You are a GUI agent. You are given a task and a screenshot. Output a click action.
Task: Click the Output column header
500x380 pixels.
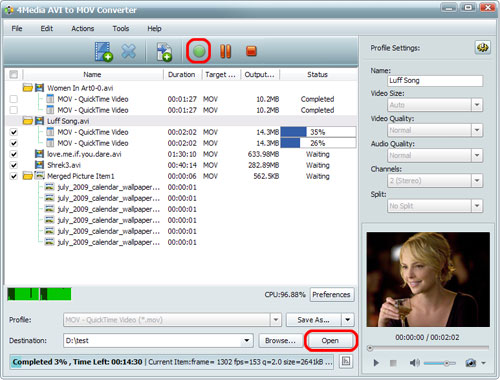click(x=260, y=74)
